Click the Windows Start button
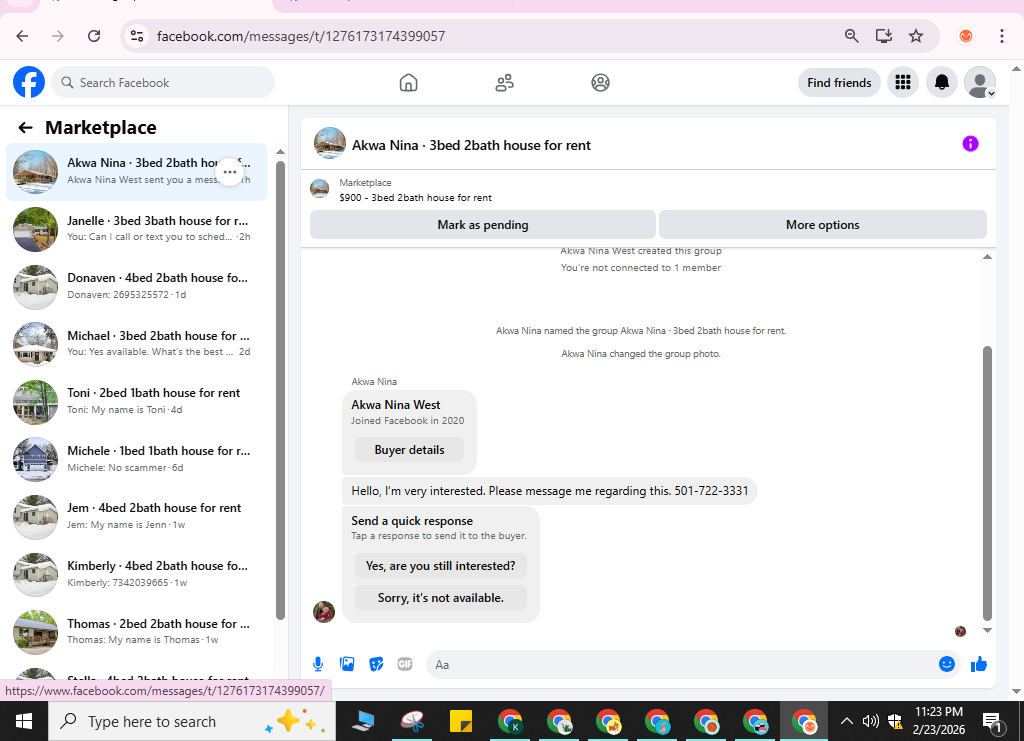 [x=24, y=721]
